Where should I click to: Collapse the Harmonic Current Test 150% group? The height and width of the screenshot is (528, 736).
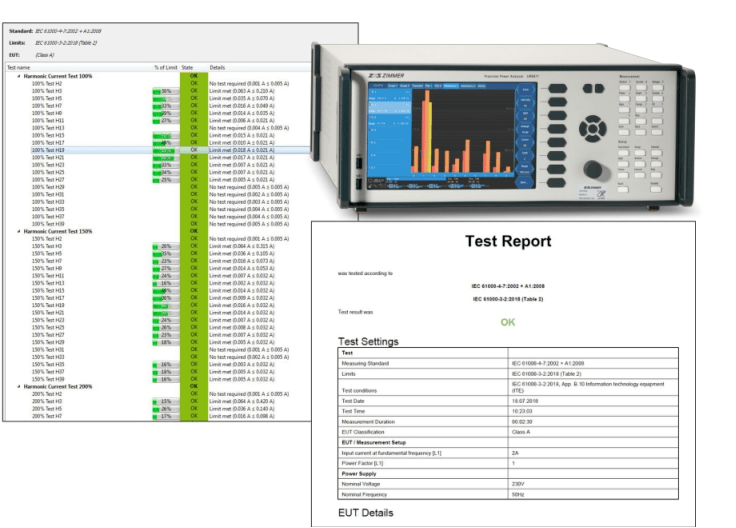(x=18, y=232)
